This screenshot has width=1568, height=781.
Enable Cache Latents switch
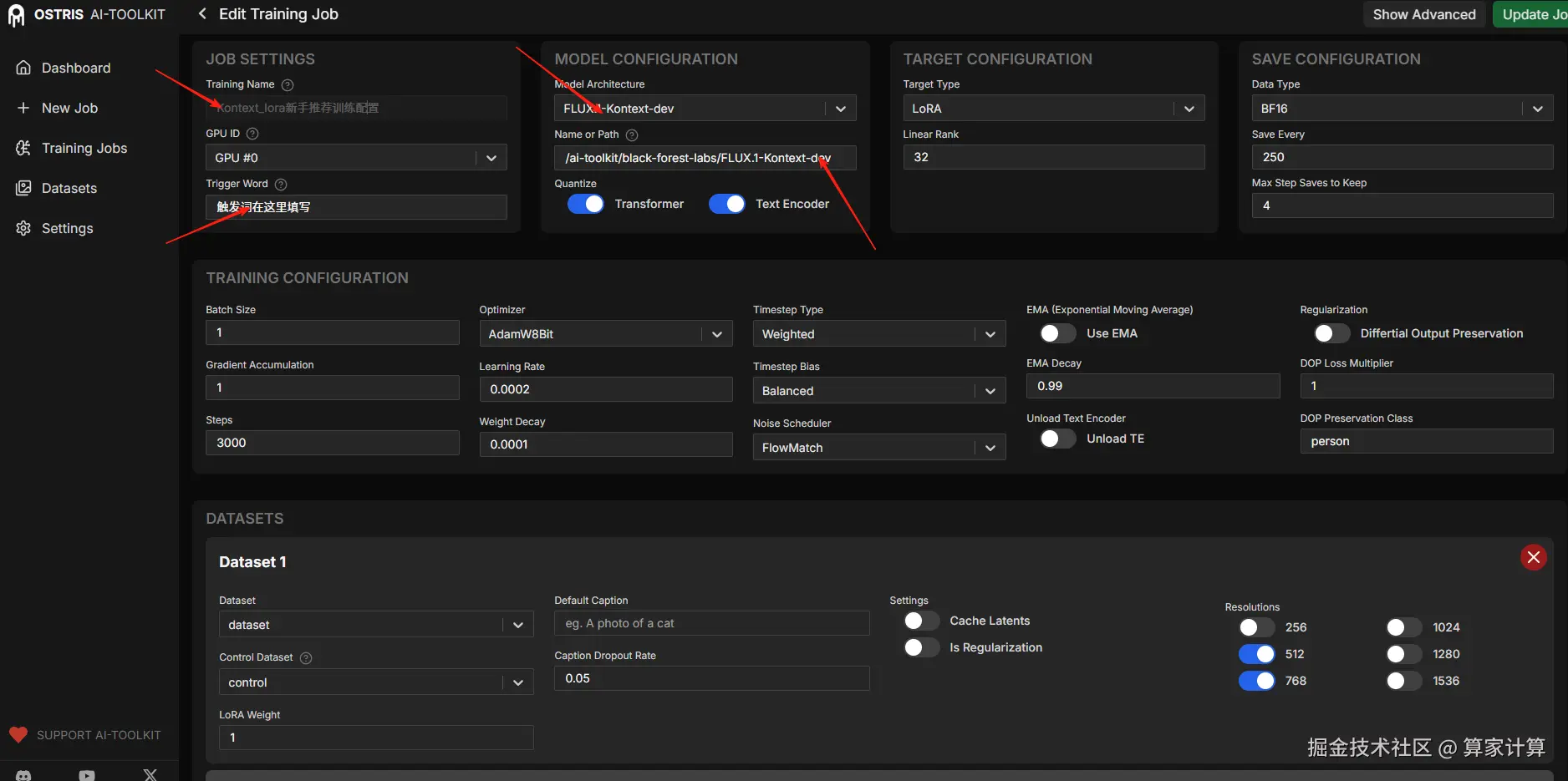coord(921,621)
